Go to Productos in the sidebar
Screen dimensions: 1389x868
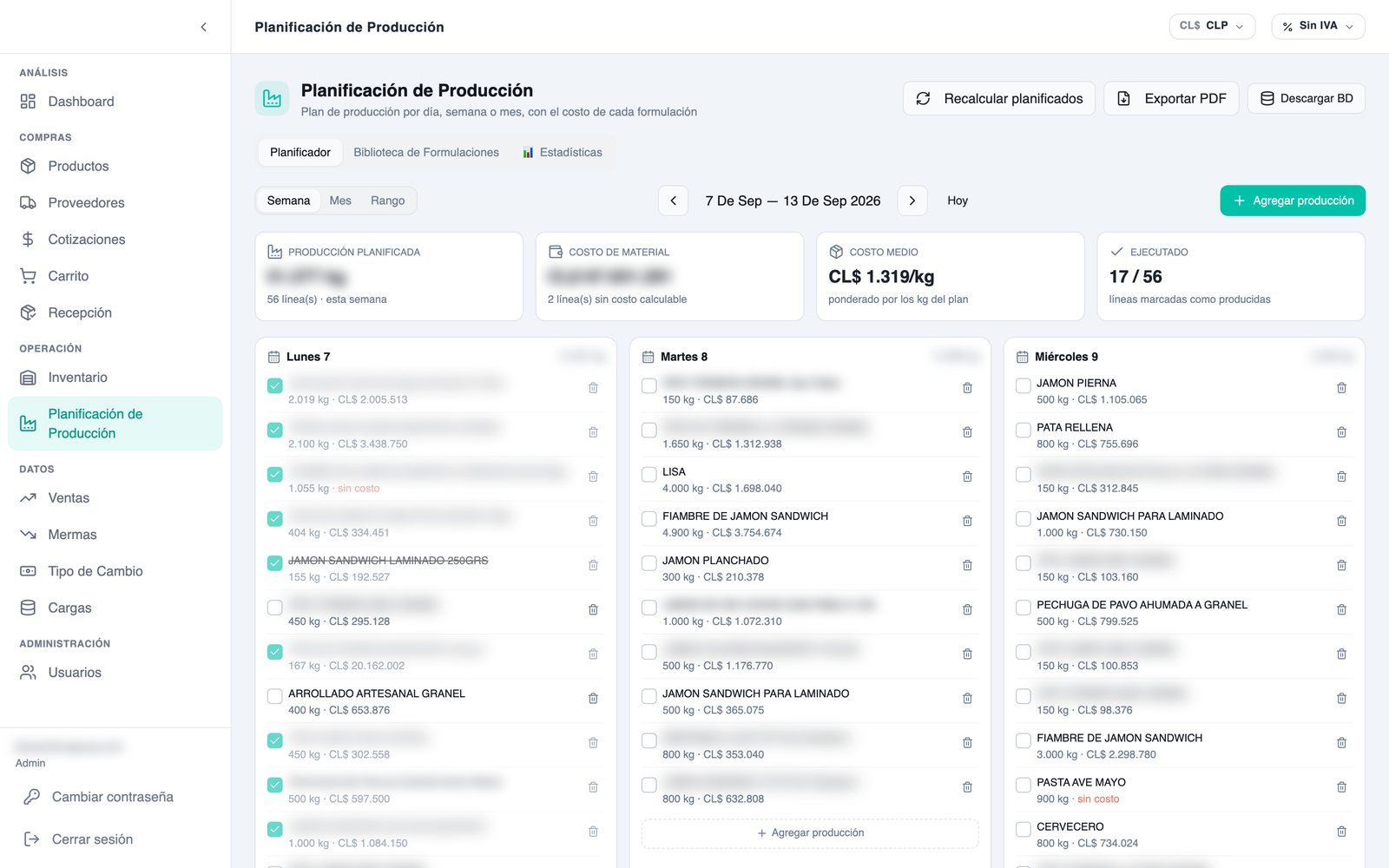tap(115, 166)
